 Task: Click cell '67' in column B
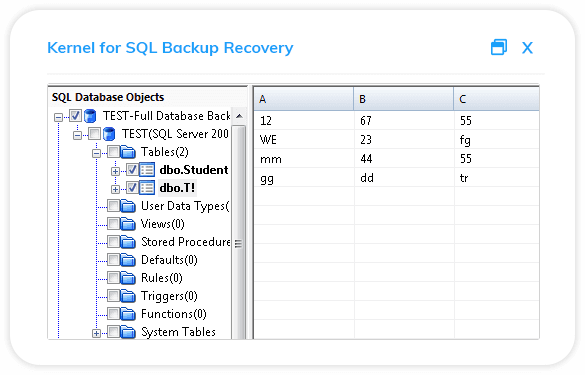click(404, 121)
